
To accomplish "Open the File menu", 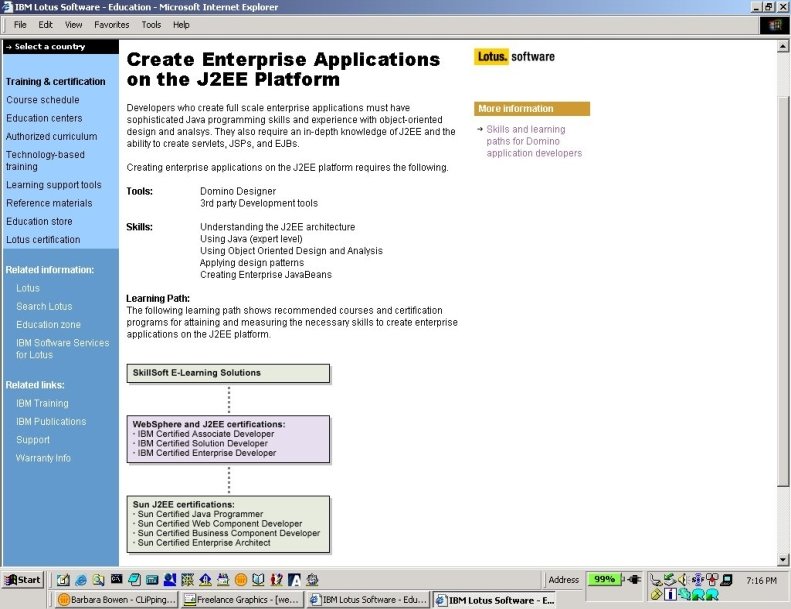I will pyautogui.click(x=20, y=25).
